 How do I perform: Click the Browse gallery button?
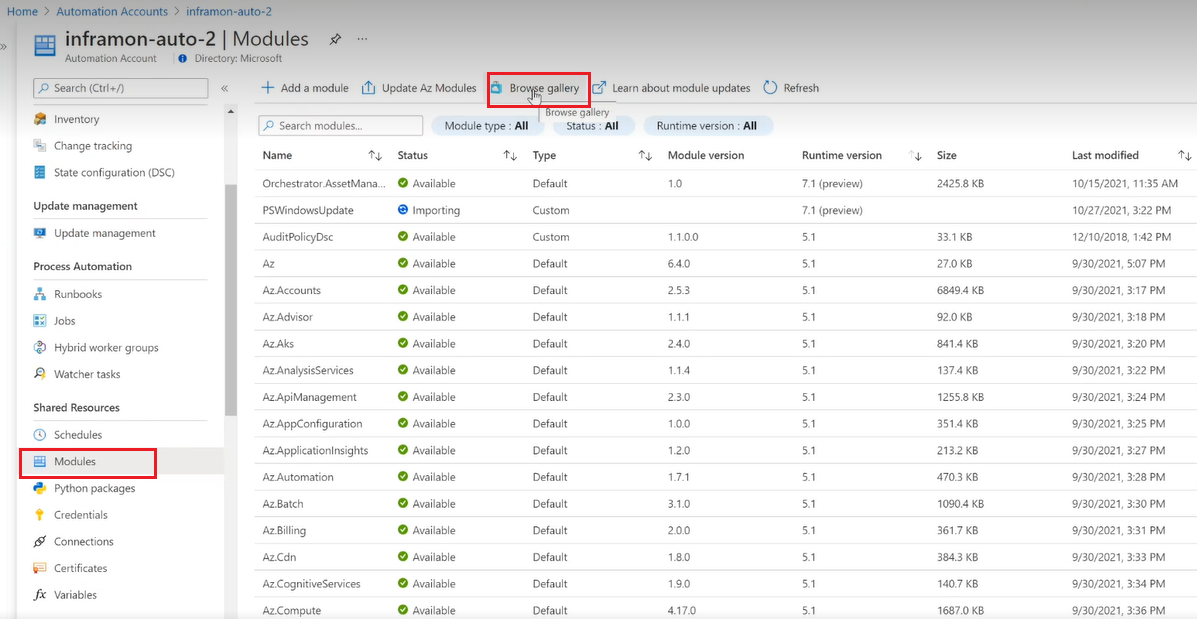pyautogui.click(x=538, y=87)
